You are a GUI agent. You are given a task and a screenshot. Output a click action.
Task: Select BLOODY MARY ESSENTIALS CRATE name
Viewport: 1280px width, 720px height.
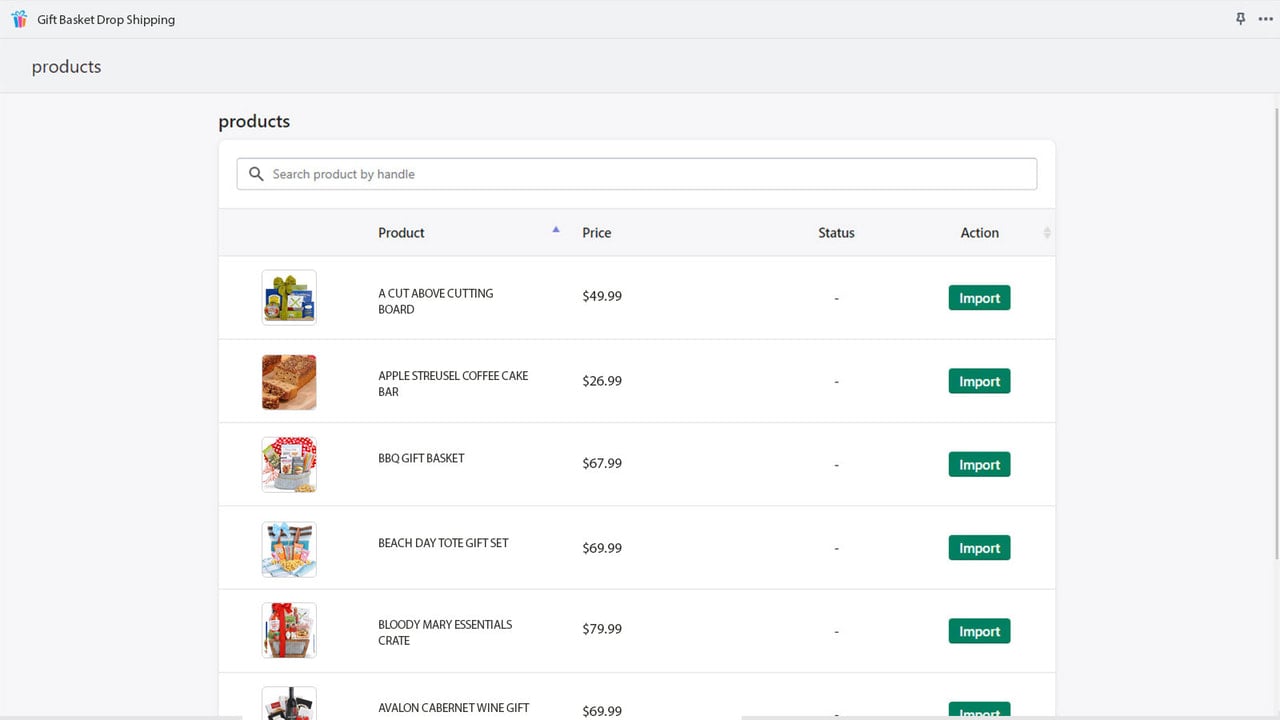click(x=445, y=632)
